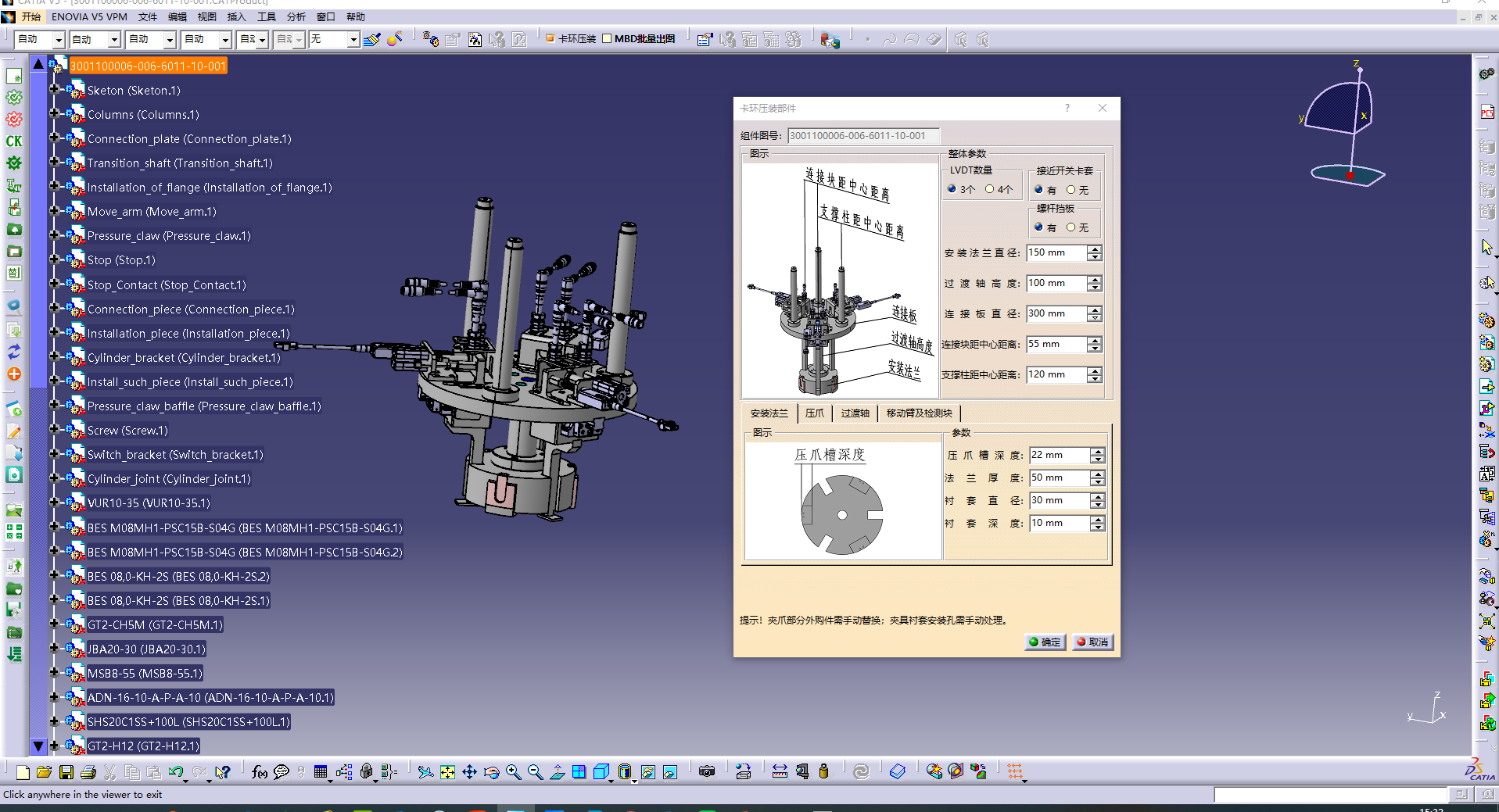Open the 文件 menu
1499x812 pixels.
coord(148,16)
